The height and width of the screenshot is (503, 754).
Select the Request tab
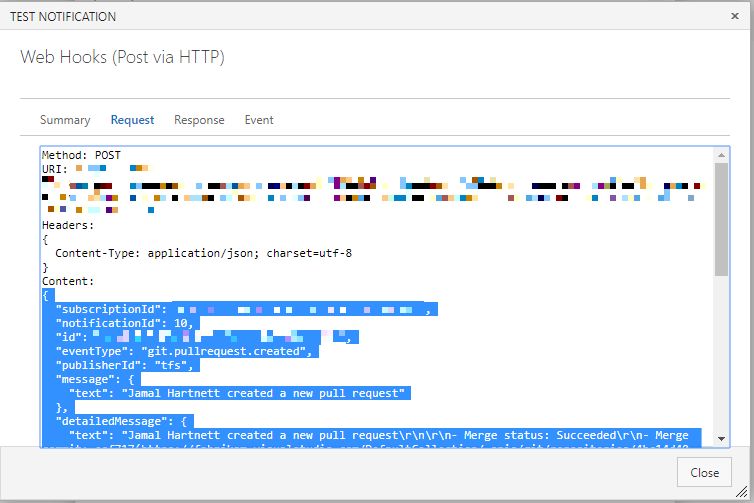132,120
